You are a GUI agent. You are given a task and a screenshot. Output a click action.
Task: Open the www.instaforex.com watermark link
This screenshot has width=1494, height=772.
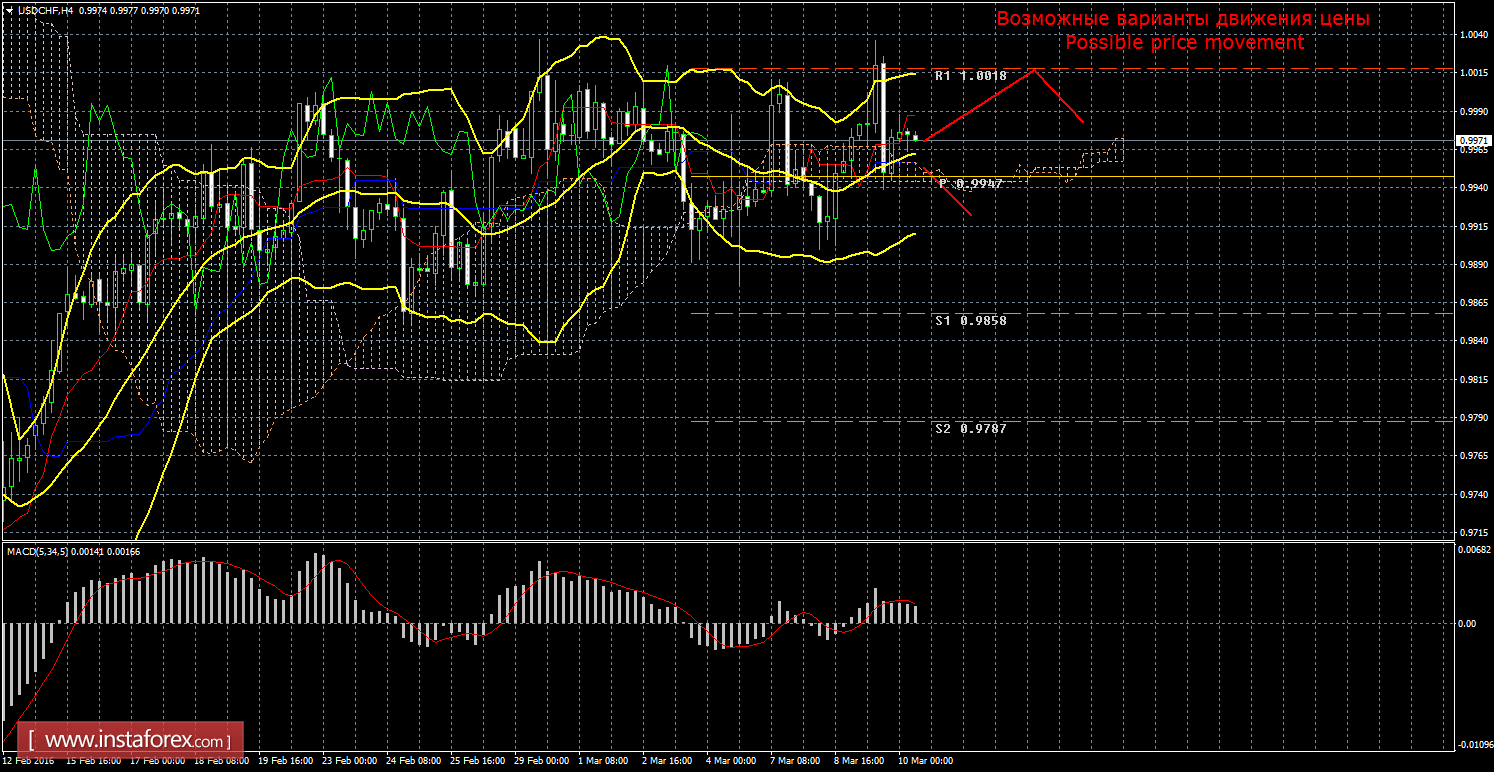pos(136,741)
